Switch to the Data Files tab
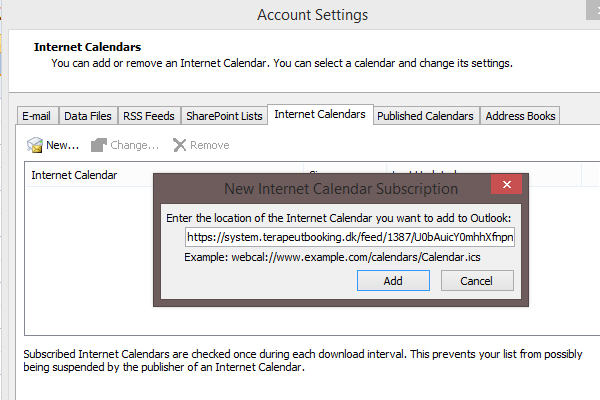 click(x=88, y=116)
